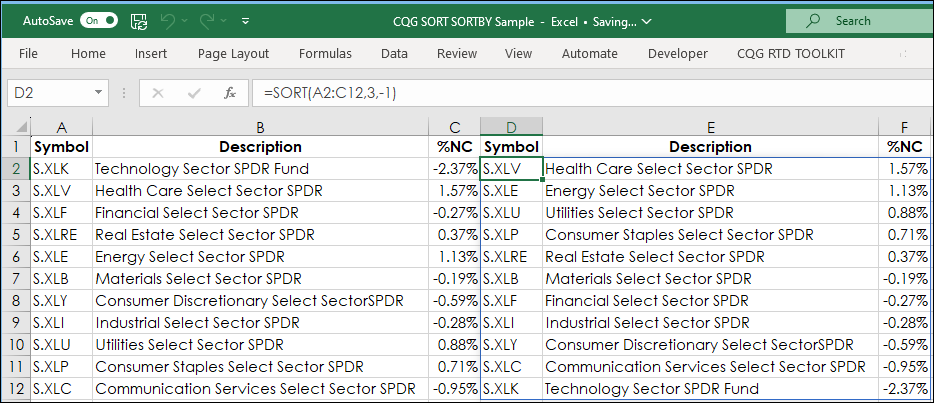This screenshot has height=403, width=934.
Task: Click the Save icon in title bar
Action: click(139, 20)
